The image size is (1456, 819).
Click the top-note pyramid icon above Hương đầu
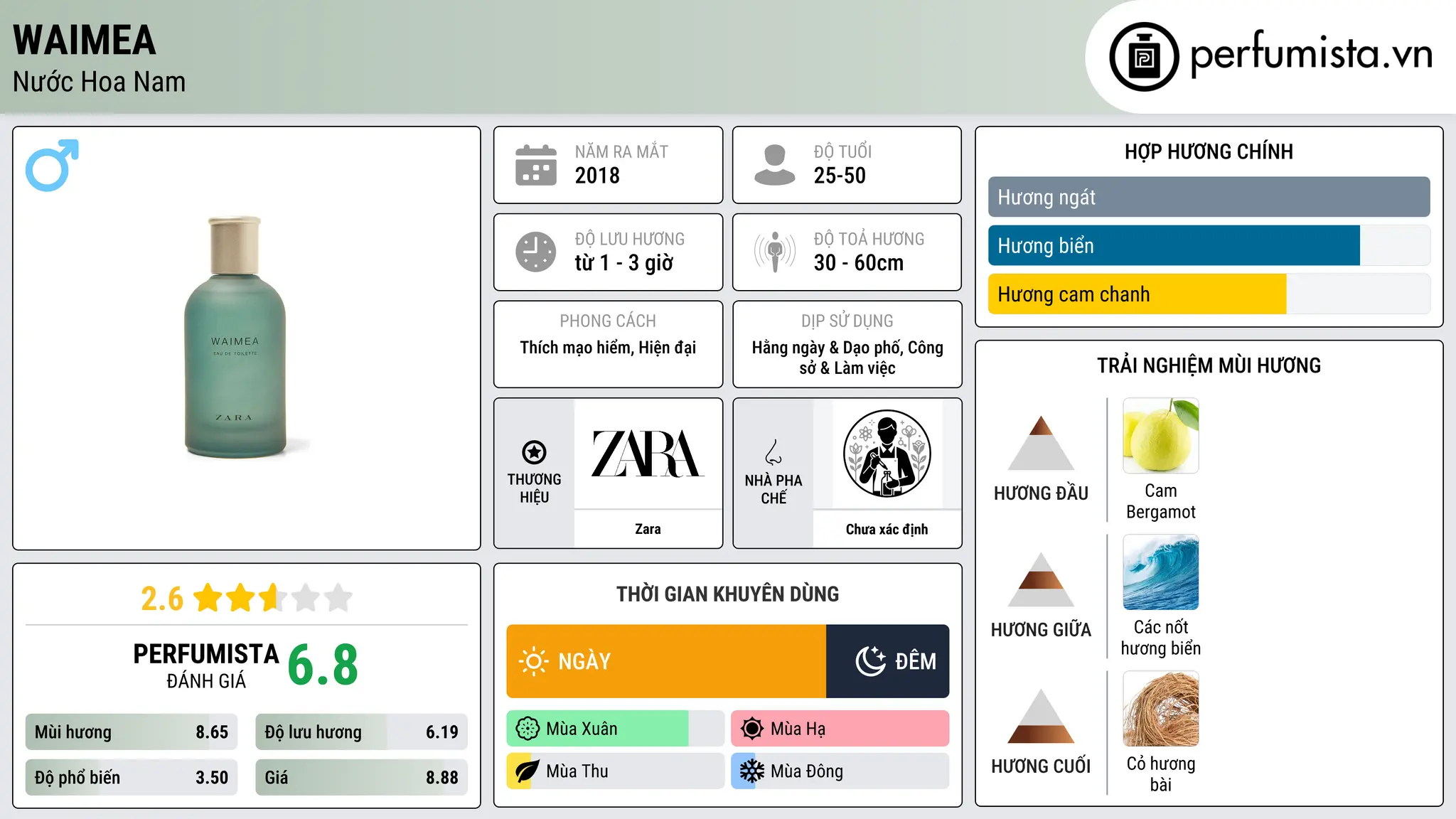(1041, 443)
